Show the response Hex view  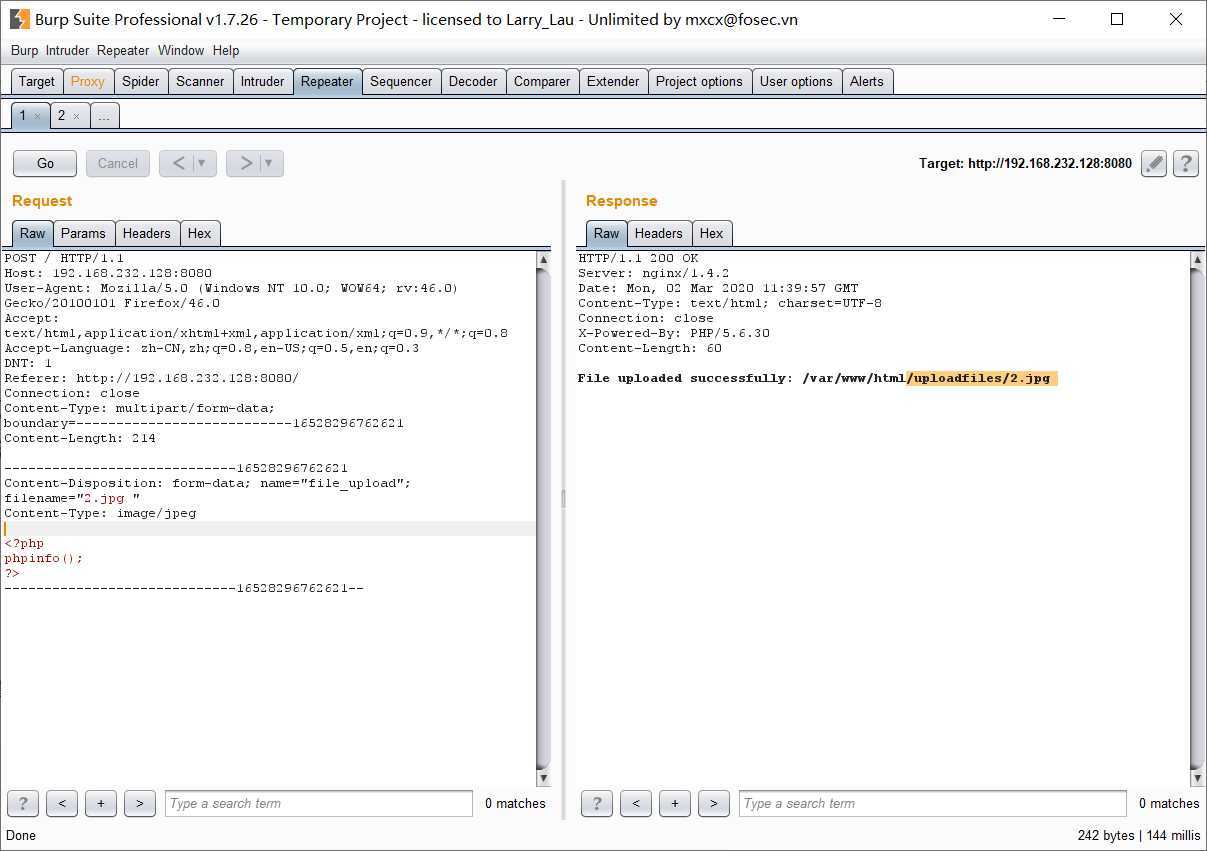[x=712, y=233]
